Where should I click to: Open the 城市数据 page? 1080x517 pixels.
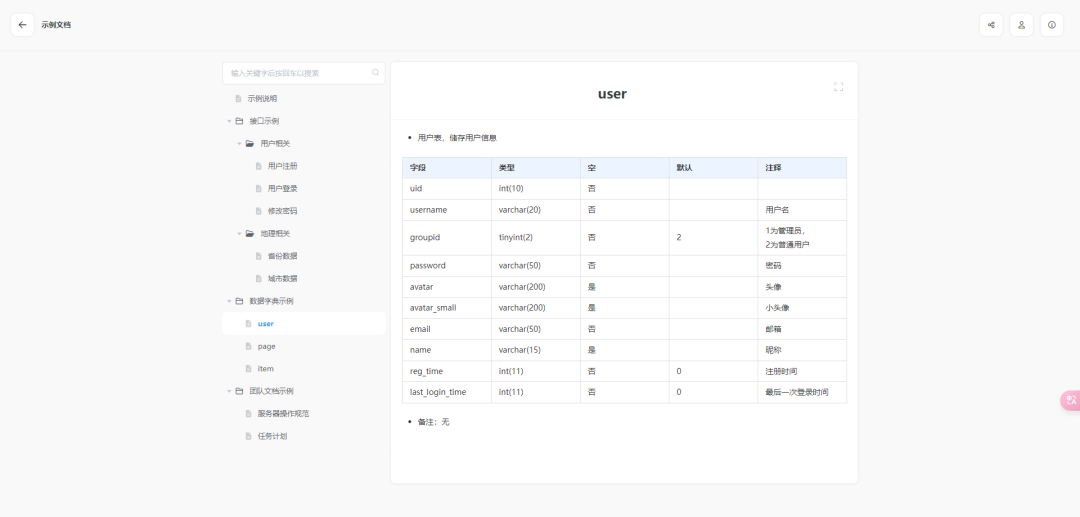pos(282,279)
